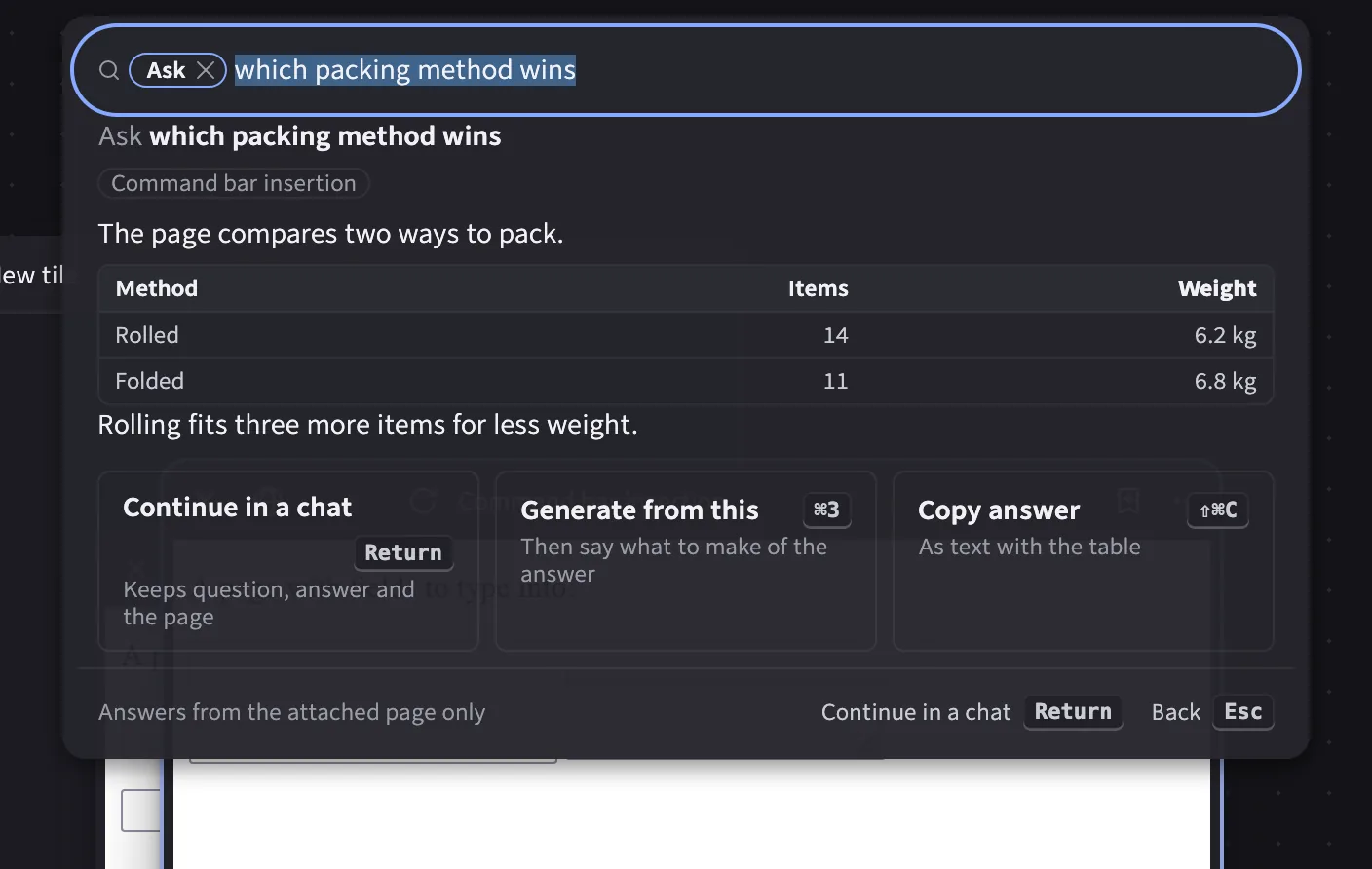The width and height of the screenshot is (1372, 869).
Task: Click 'Rolling fits three more items' summary
Action: tap(368, 425)
